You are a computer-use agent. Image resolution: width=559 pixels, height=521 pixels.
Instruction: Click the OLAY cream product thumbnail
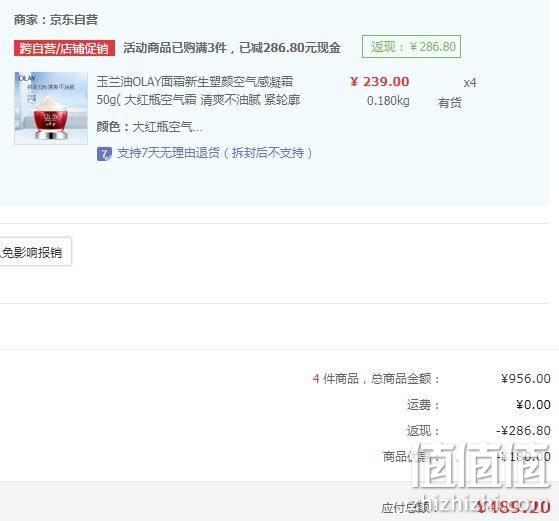tap(51, 108)
